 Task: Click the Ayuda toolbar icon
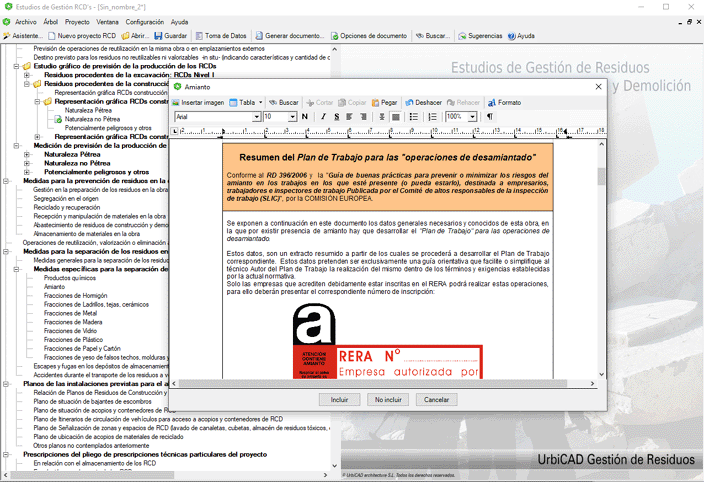point(521,36)
